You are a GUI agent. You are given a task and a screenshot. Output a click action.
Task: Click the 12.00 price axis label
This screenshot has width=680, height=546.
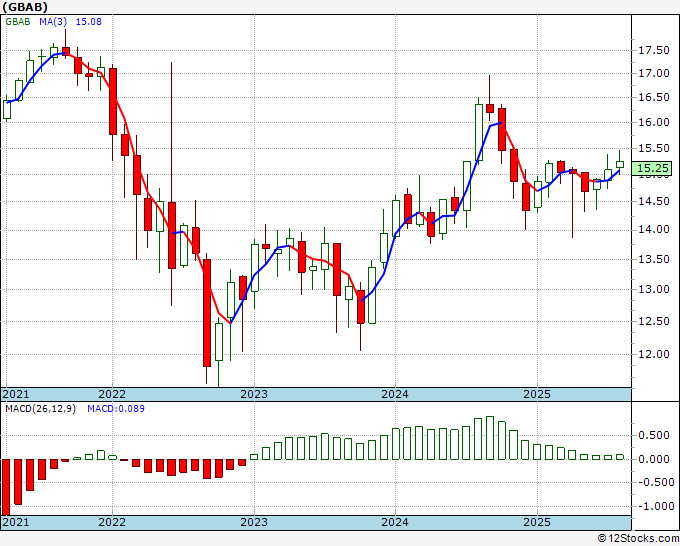tap(654, 354)
